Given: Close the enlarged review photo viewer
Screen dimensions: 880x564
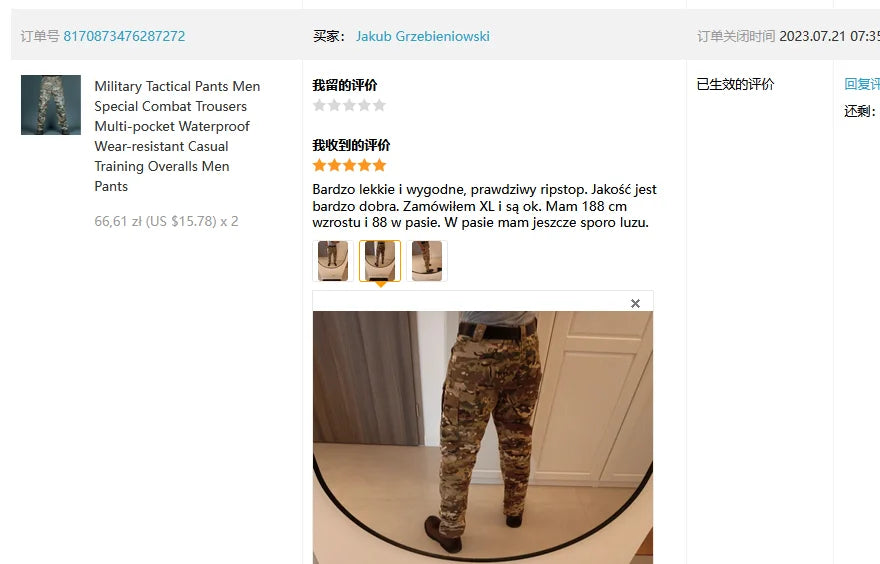Looking at the screenshot, I should [635, 304].
